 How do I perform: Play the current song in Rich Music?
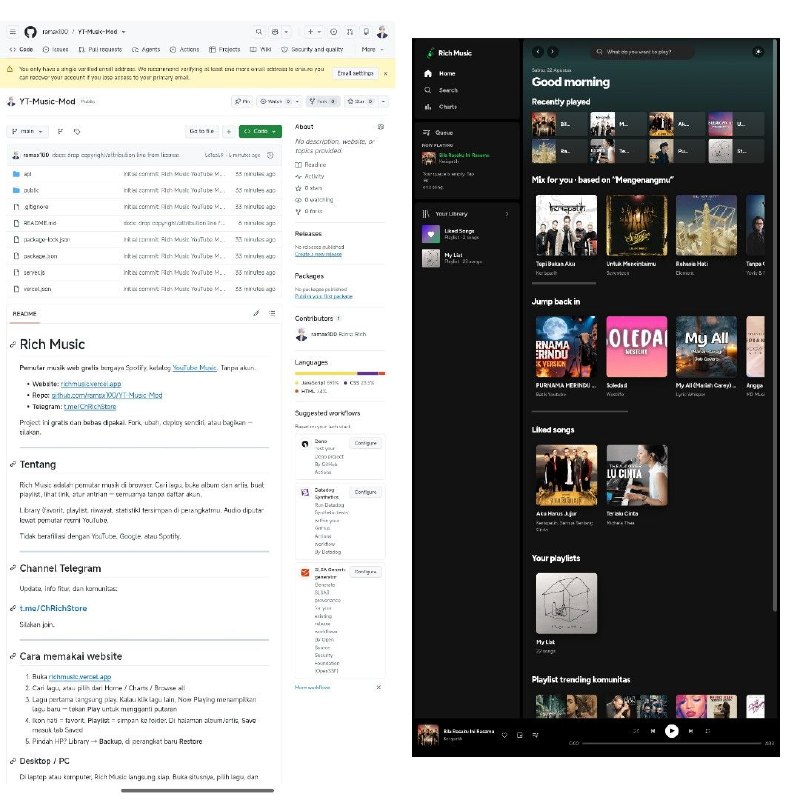[672, 731]
